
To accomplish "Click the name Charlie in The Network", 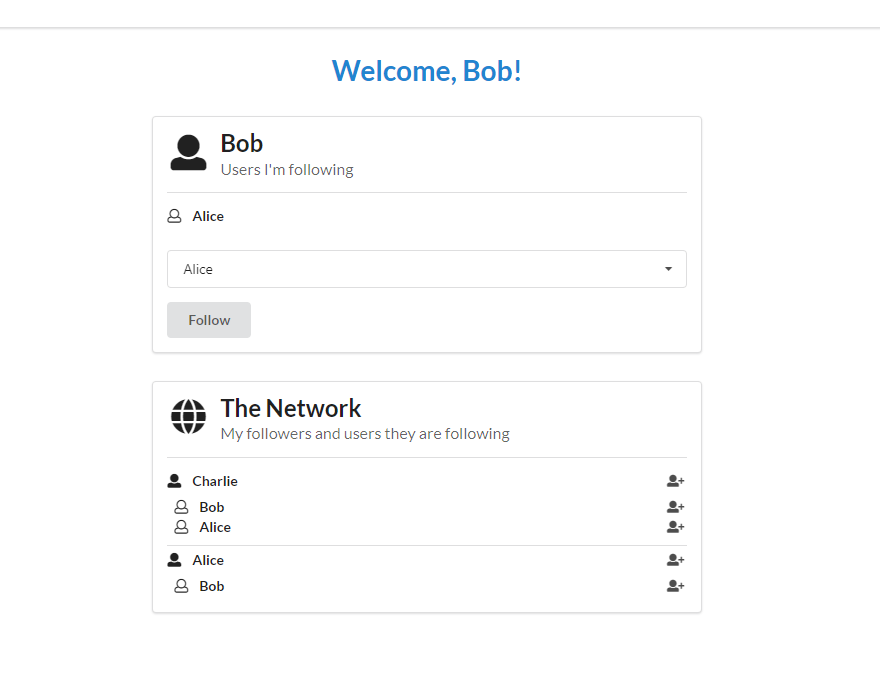I will [x=215, y=481].
